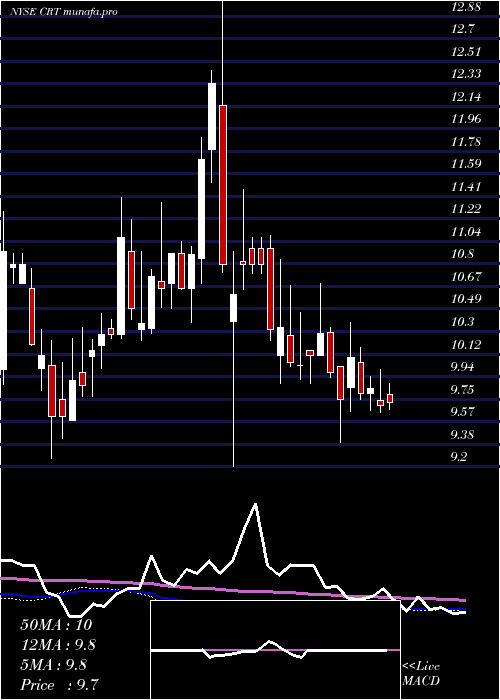The width and height of the screenshot is (500, 700).
Task: Click the 12MA : 9.8 indicator text
Action: [58, 645]
